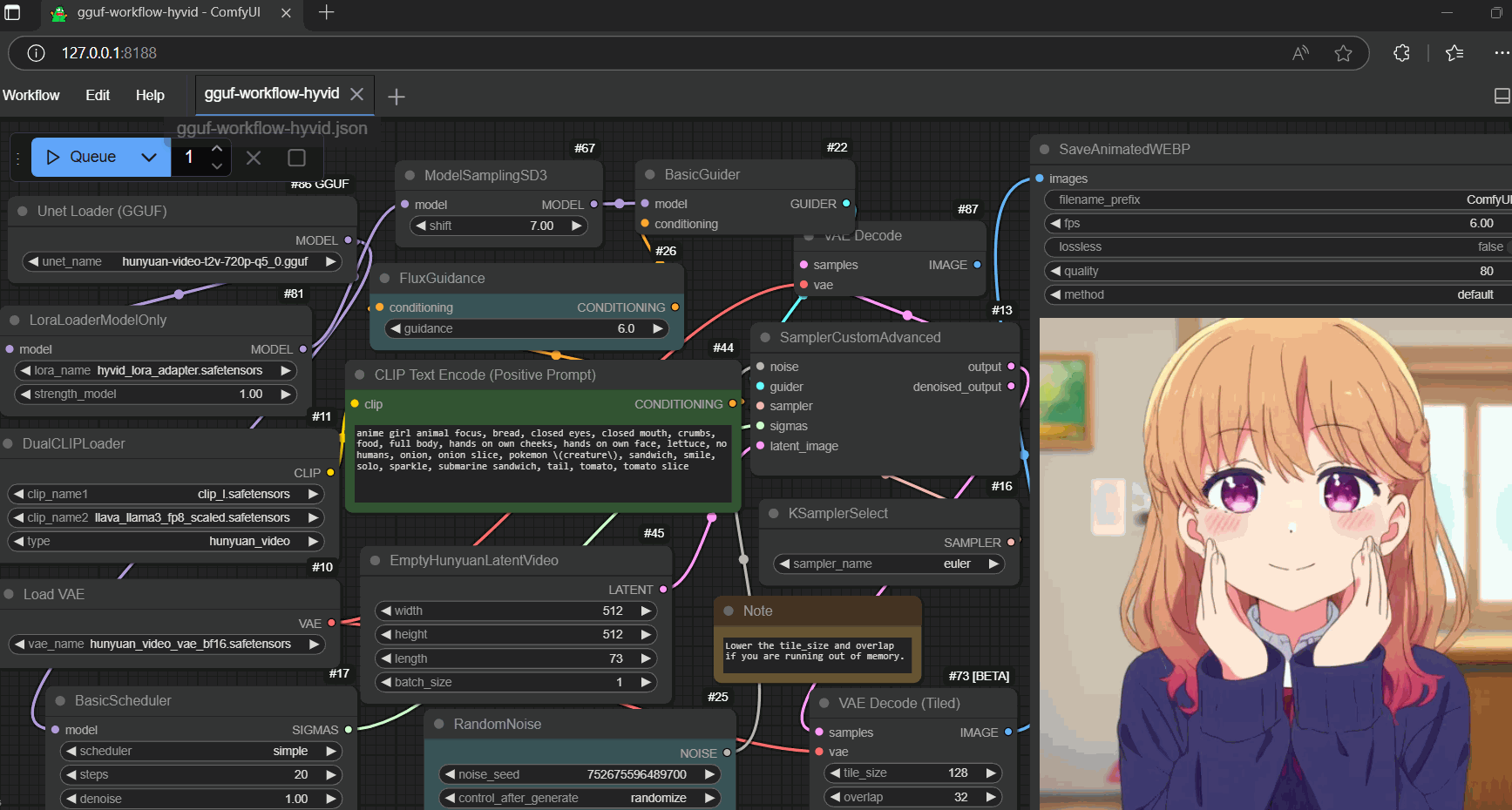Open the Queue options dropdown arrow
Viewport: 1512px width, 810px height.
pyautogui.click(x=149, y=157)
